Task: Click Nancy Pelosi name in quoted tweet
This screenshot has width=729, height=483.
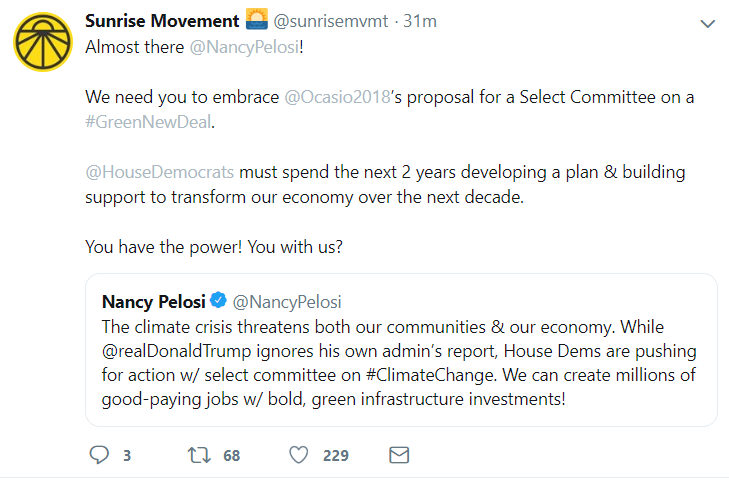Action: (153, 301)
